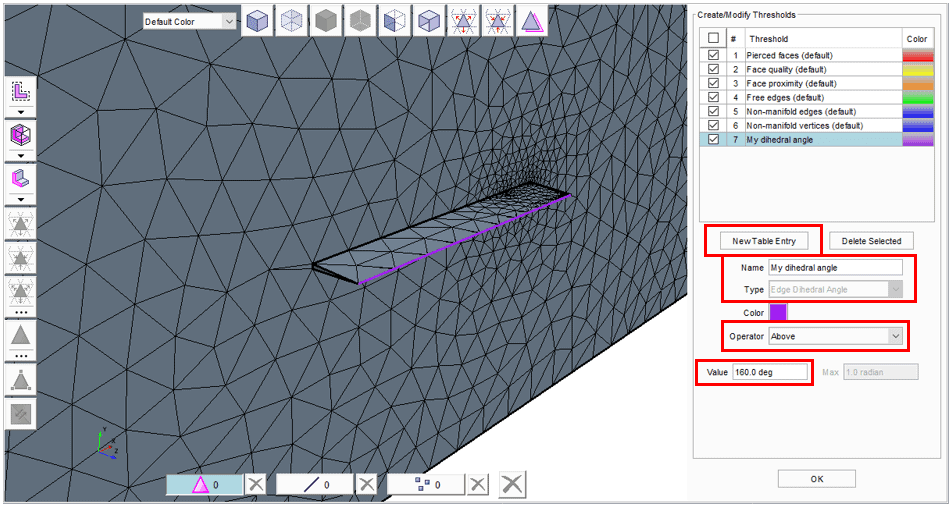
Task: Select the solid gray cube display icon
Action: pos(326,22)
